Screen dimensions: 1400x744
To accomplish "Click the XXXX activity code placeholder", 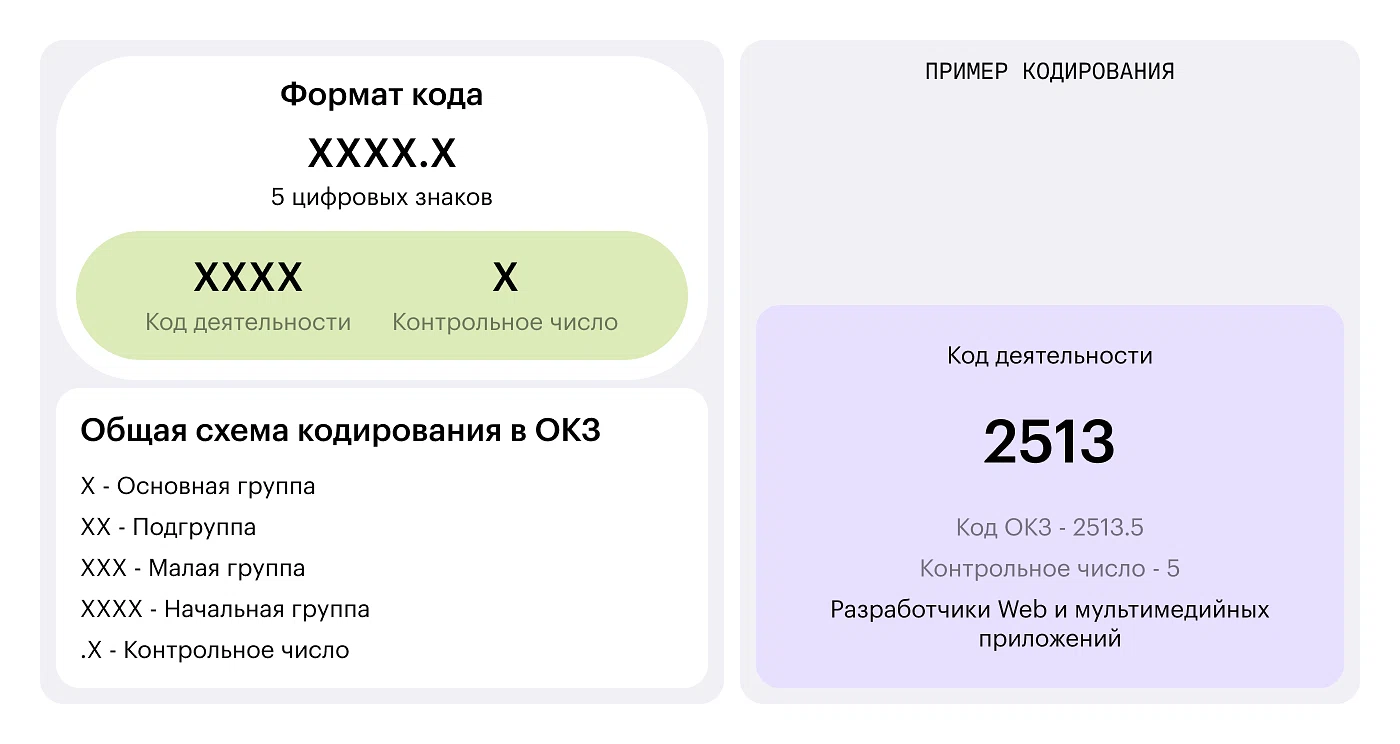I will click(x=248, y=277).
